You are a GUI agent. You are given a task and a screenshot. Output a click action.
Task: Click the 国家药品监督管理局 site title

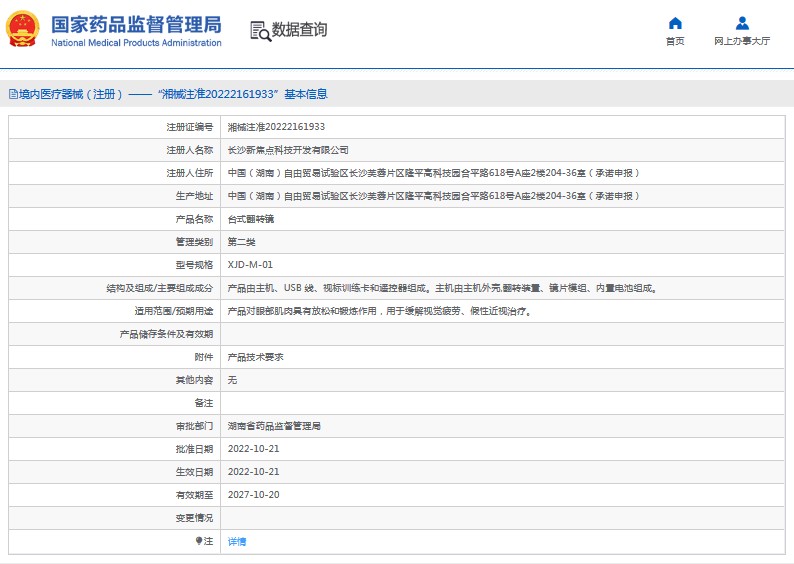pyautogui.click(x=136, y=24)
